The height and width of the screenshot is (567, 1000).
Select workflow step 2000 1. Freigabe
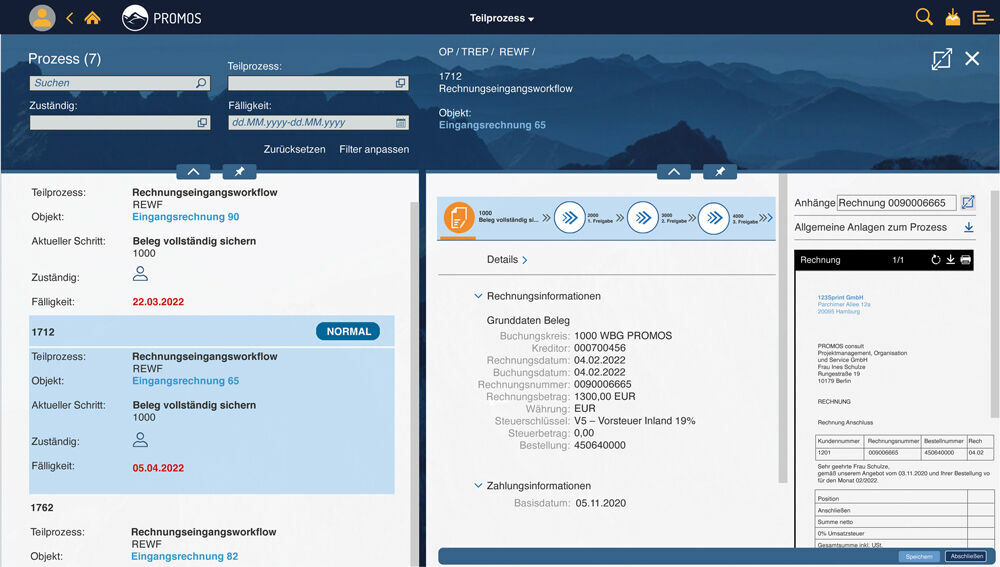[569, 218]
